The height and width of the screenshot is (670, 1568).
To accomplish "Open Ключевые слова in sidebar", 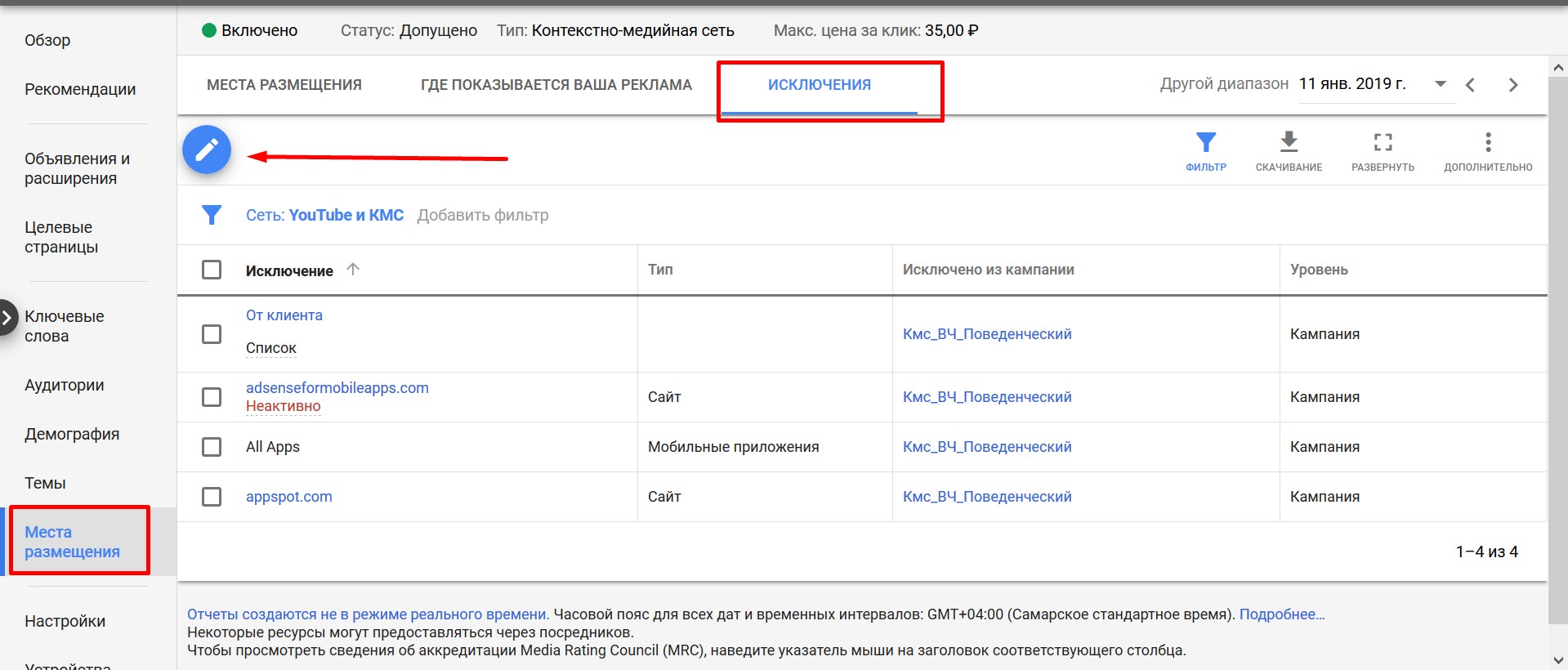I will 65,326.
